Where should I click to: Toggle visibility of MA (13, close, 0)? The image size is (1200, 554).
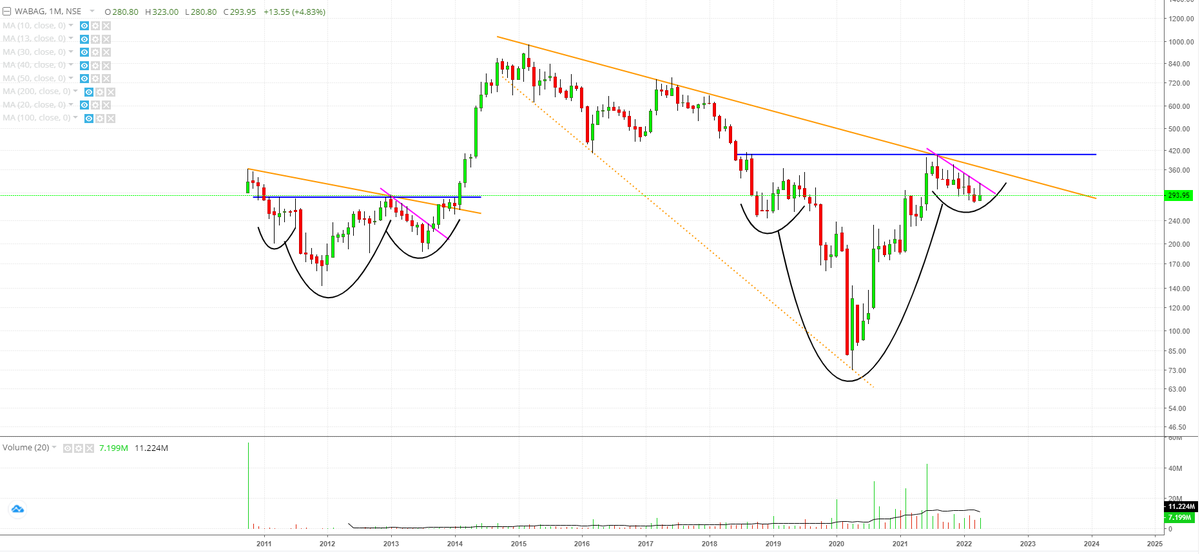84,39
